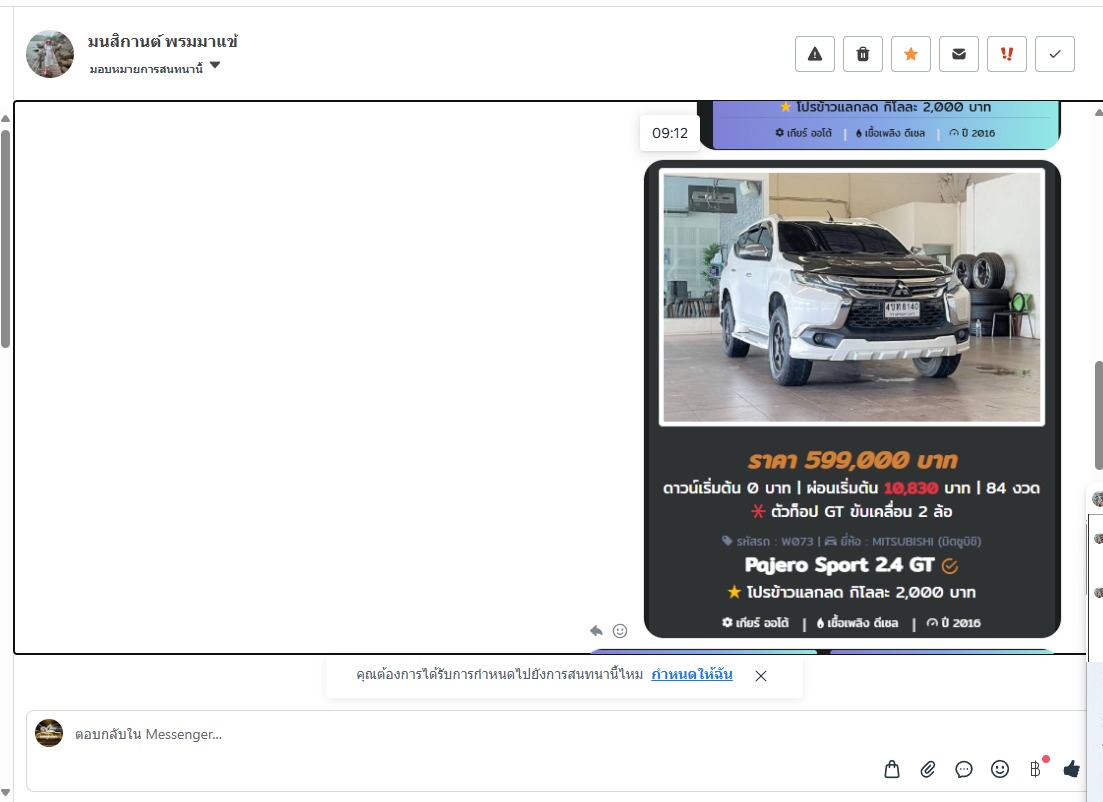Open the shopping bag products icon
Viewport: 1103px width, 802px height.
point(892,769)
